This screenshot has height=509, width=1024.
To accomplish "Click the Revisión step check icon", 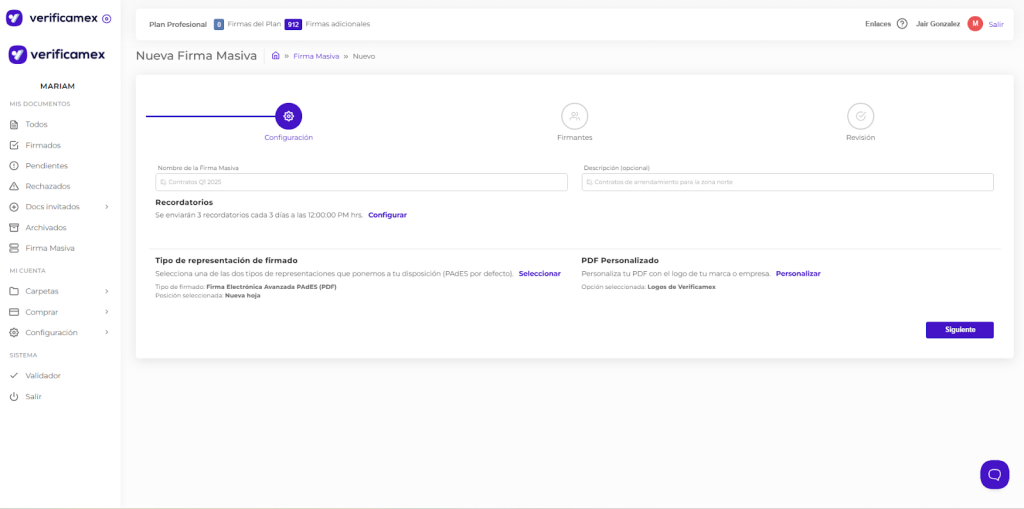I will click(x=860, y=116).
